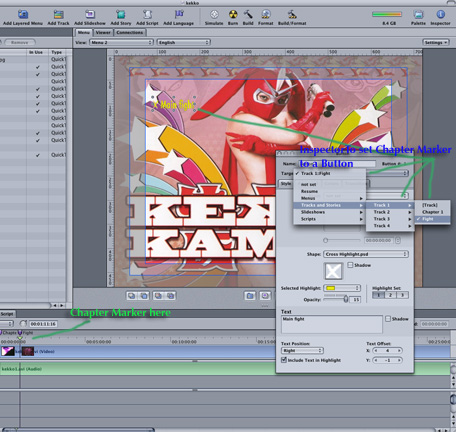
Task: Select the Style tab in the inspector
Action: tap(286, 184)
